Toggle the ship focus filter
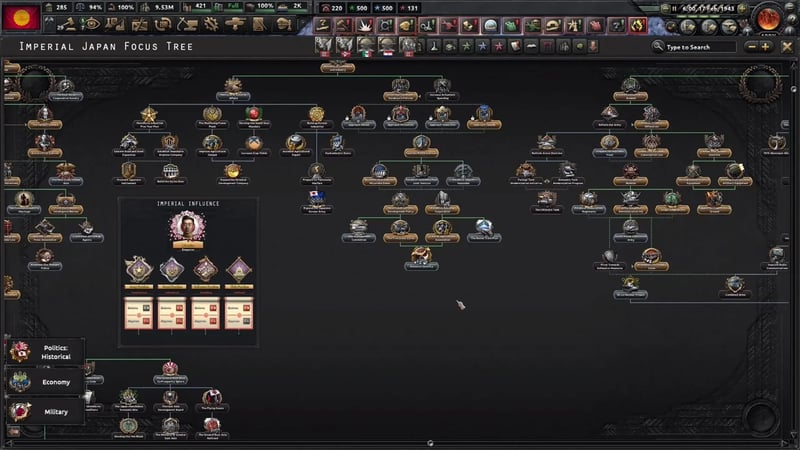This screenshot has height=450, width=800. [x=531, y=46]
